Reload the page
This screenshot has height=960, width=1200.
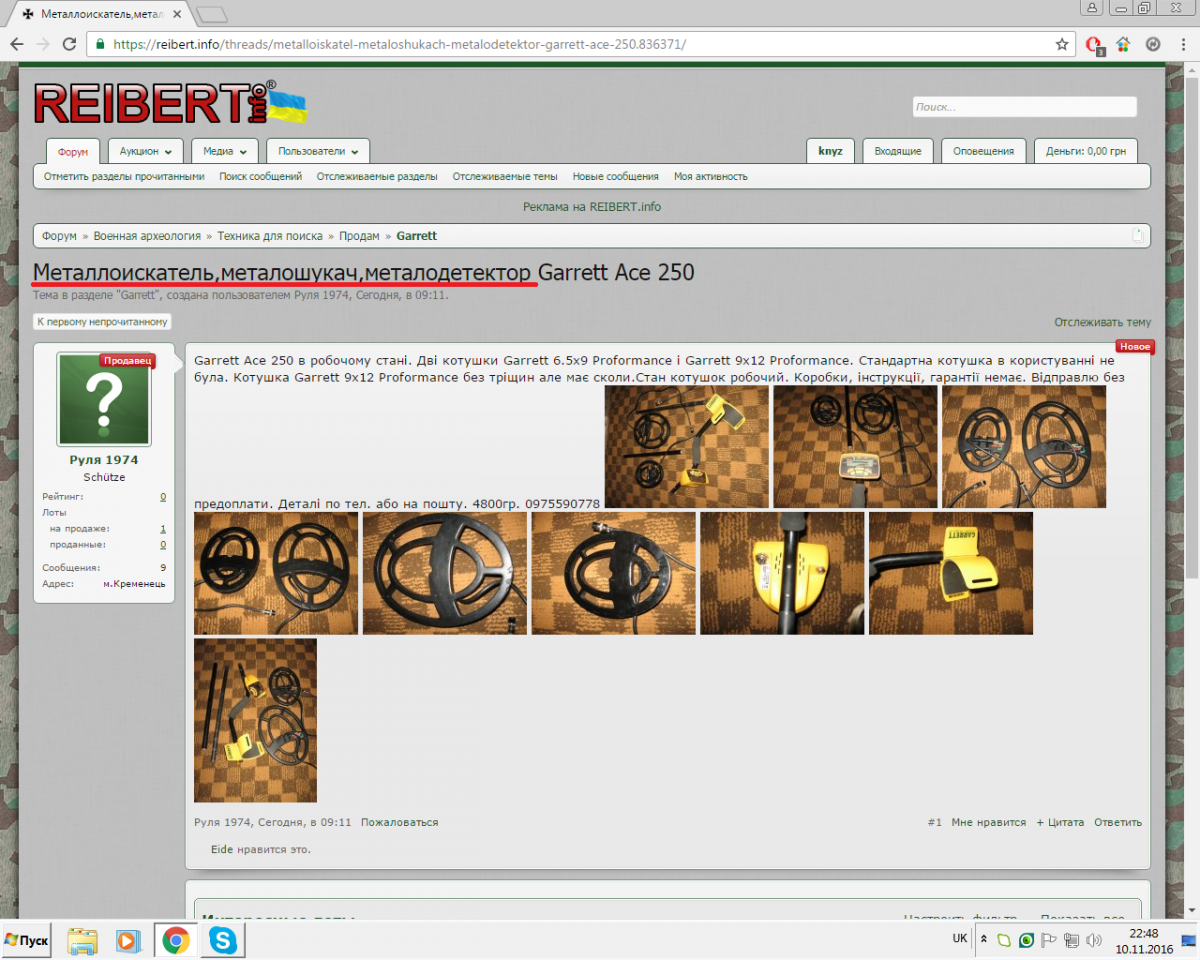coord(69,44)
